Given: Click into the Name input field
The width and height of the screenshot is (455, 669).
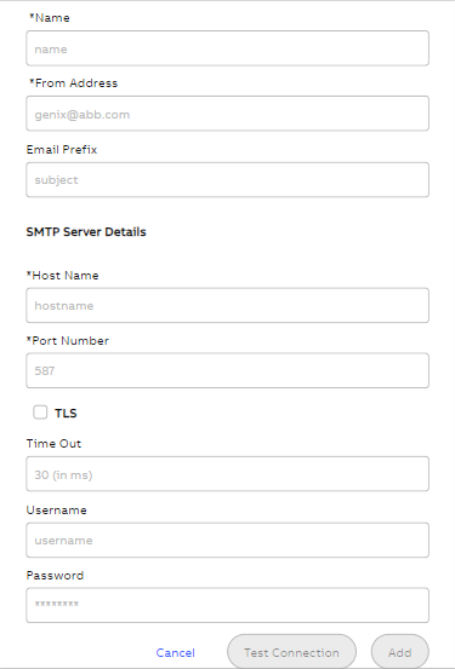Looking at the screenshot, I should click(228, 48).
